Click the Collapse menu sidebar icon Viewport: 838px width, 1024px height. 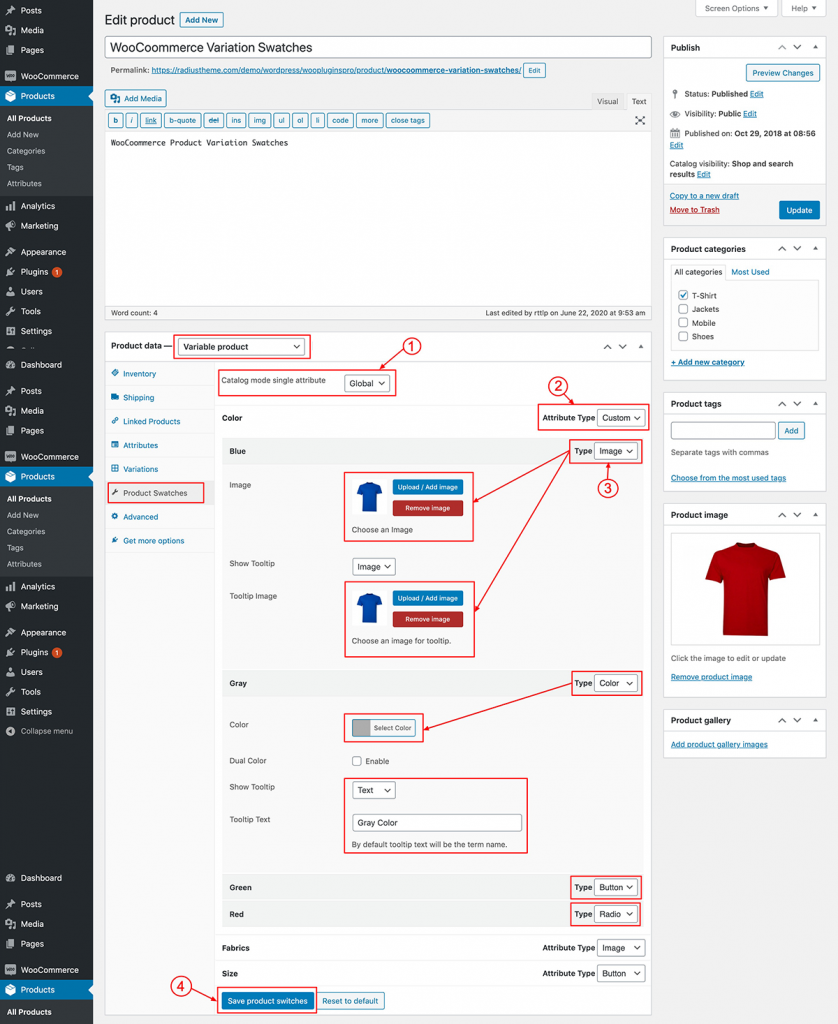[10, 731]
